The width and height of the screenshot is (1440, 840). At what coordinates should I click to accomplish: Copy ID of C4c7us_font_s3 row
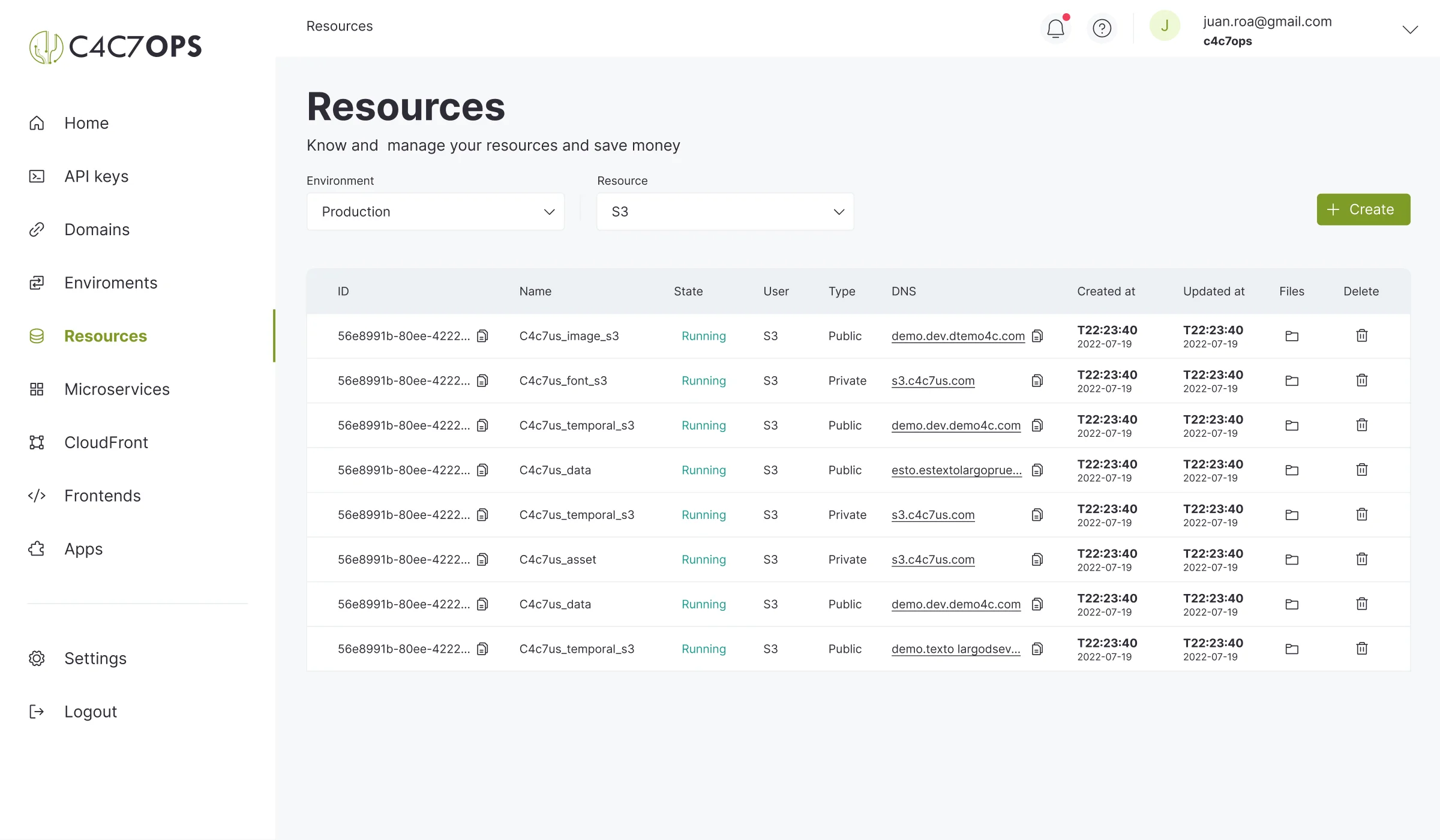(x=482, y=380)
